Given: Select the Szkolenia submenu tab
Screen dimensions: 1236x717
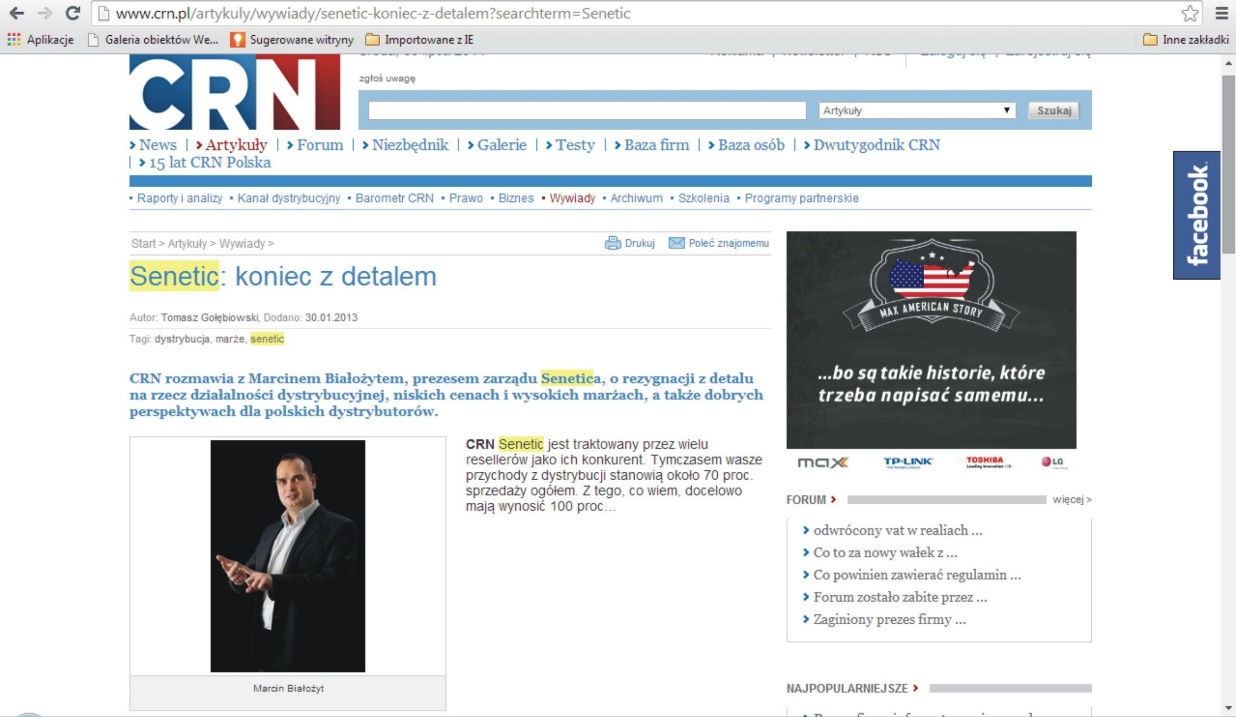Looking at the screenshot, I should 704,198.
